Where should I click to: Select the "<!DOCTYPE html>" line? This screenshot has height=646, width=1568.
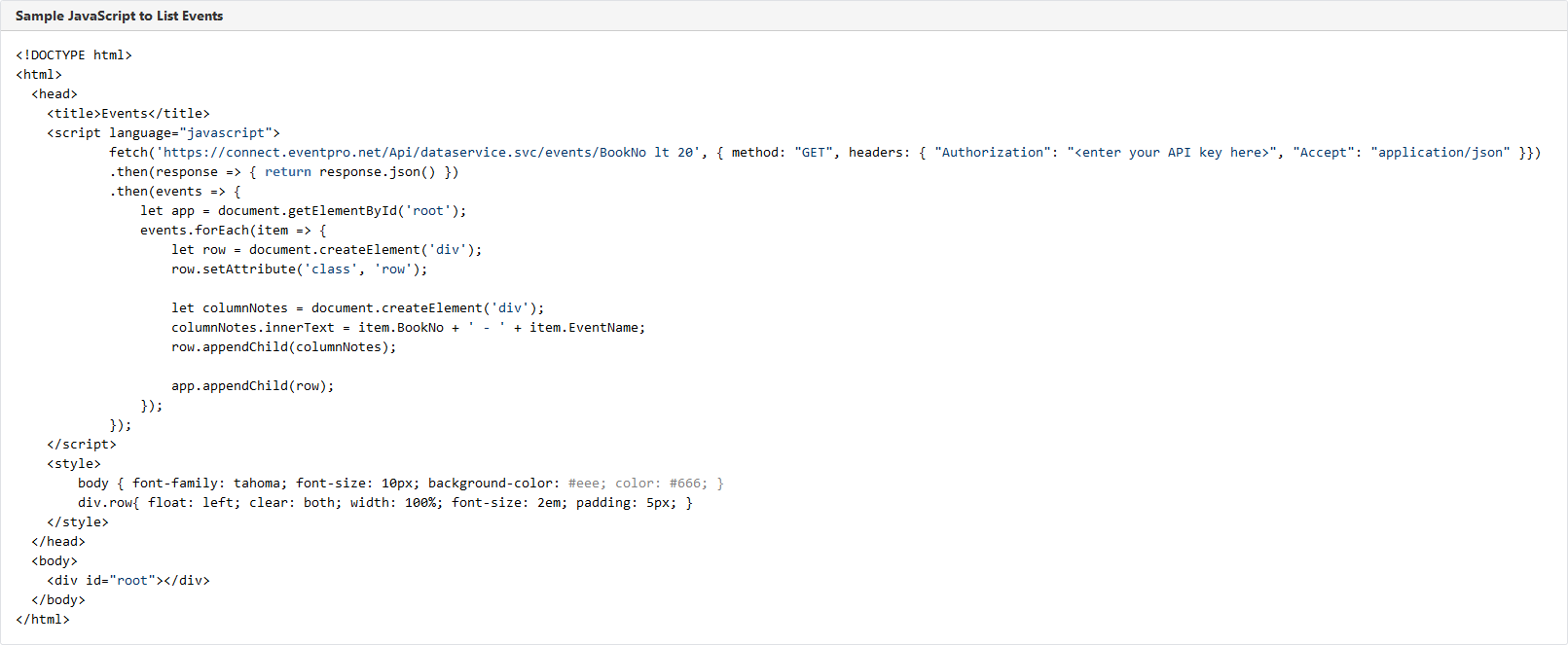click(74, 55)
